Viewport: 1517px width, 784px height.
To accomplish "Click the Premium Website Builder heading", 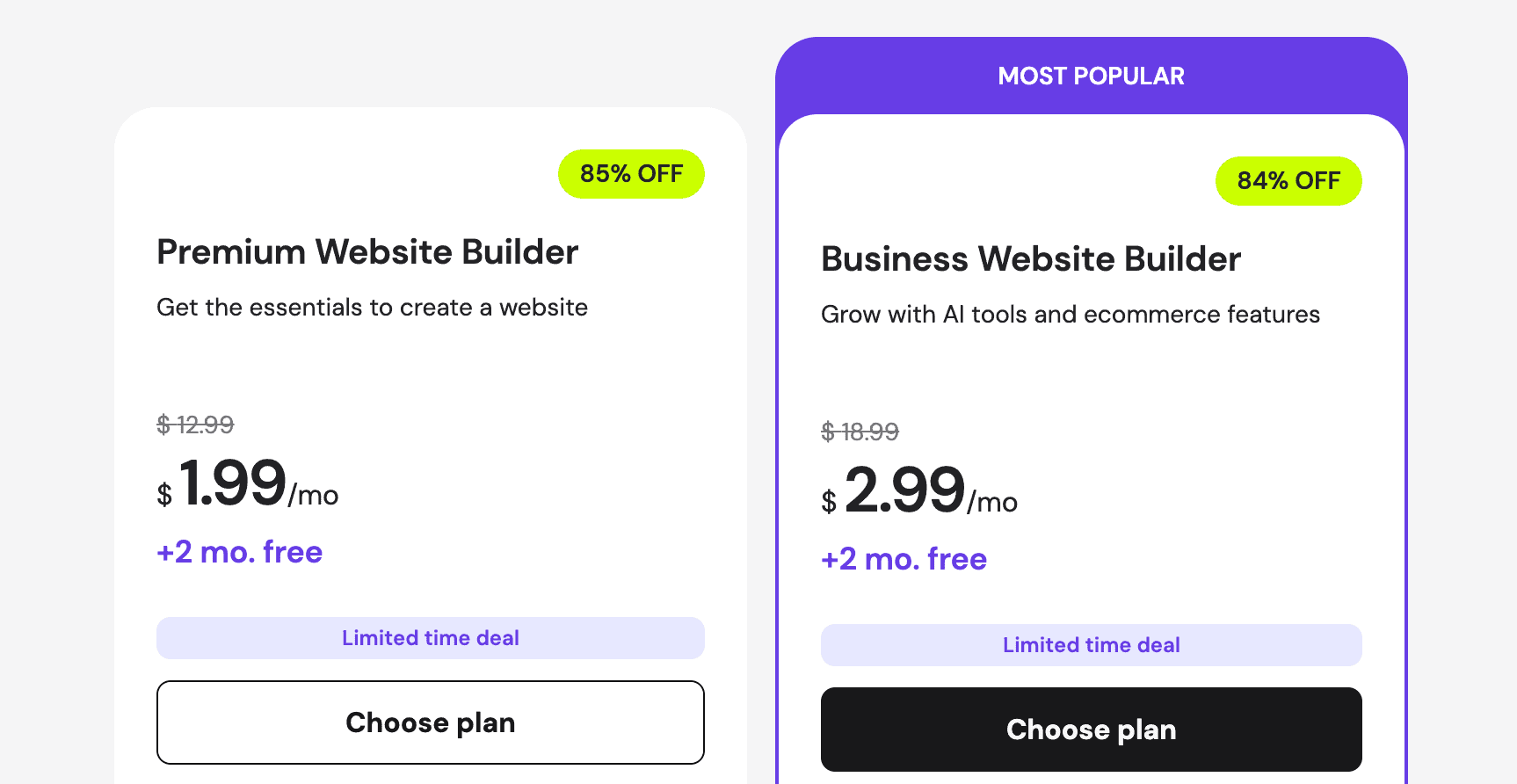I will click(x=367, y=252).
